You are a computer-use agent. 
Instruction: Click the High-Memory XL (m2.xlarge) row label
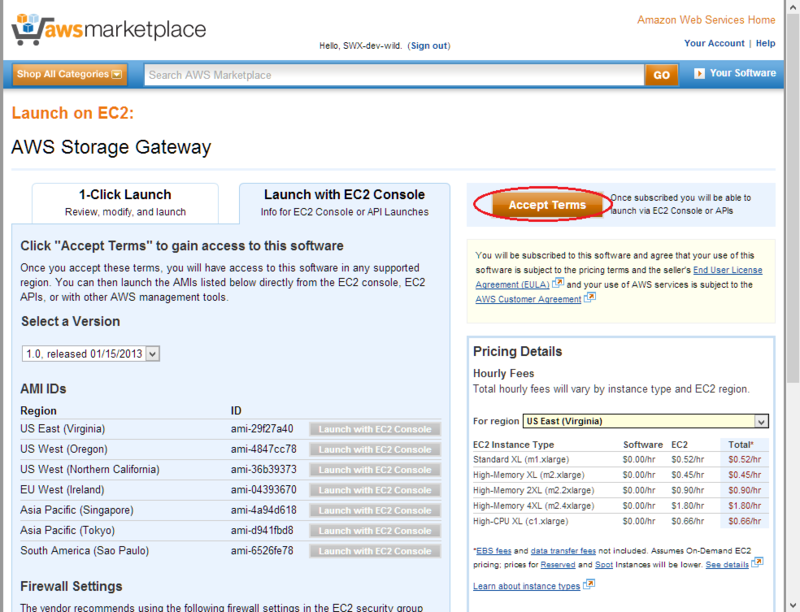(x=529, y=475)
